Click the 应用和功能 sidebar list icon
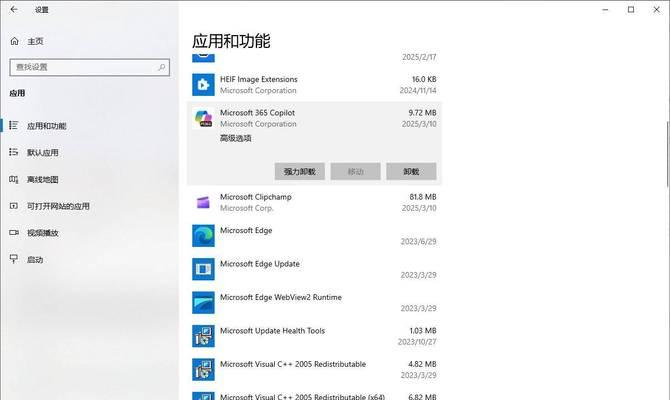The width and height of the screenshot is (670, 400). click(14, 125)
